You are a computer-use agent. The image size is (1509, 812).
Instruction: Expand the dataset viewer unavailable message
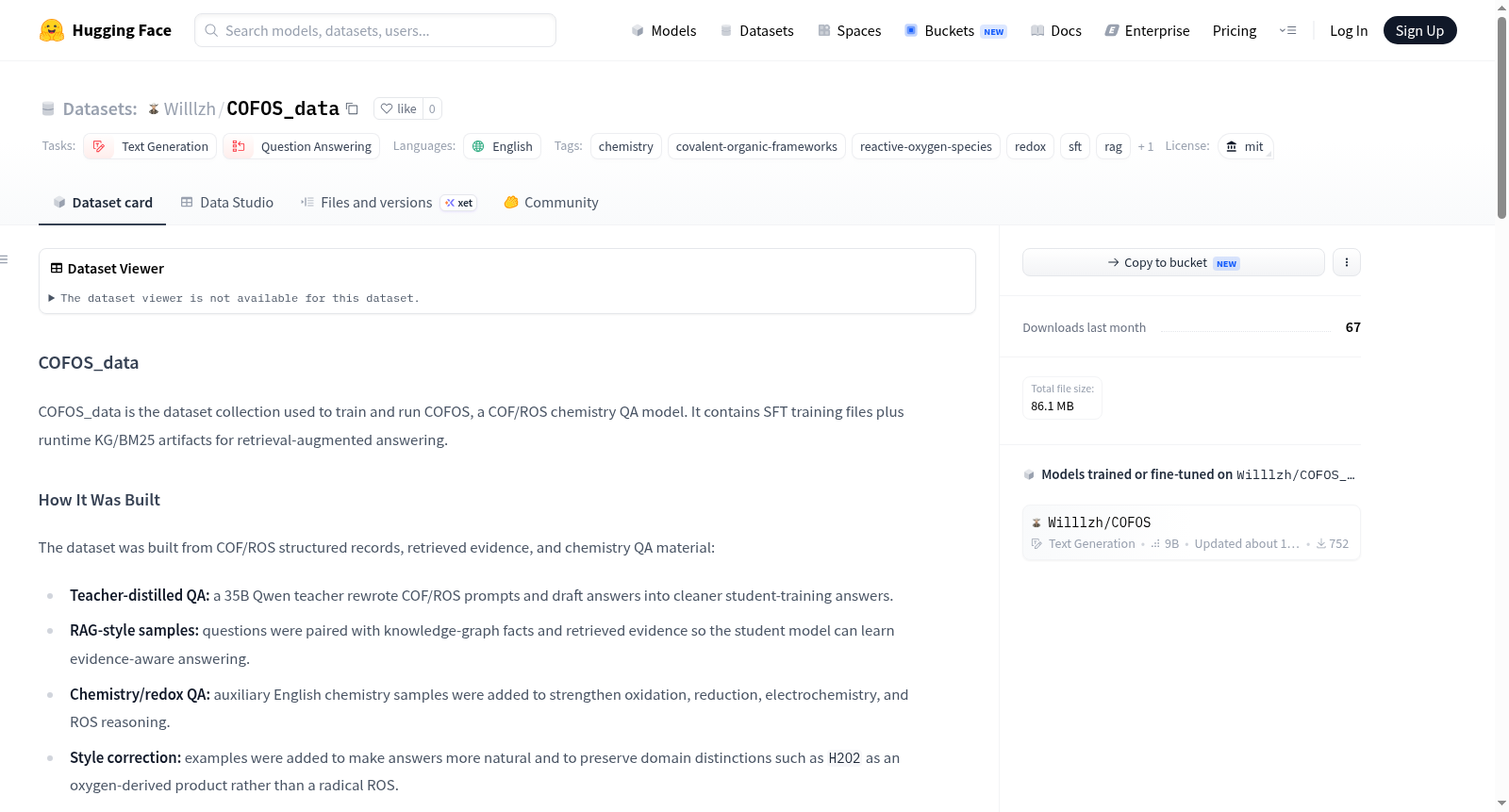point(234,298)
